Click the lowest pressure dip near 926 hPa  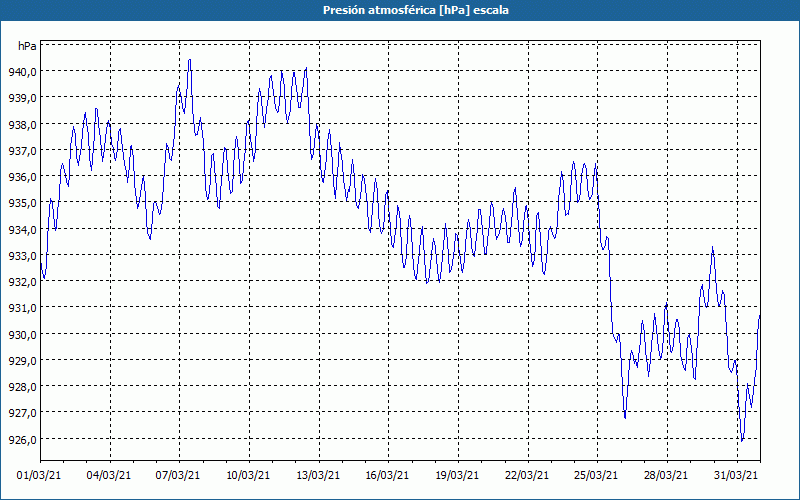pos(742,440)
